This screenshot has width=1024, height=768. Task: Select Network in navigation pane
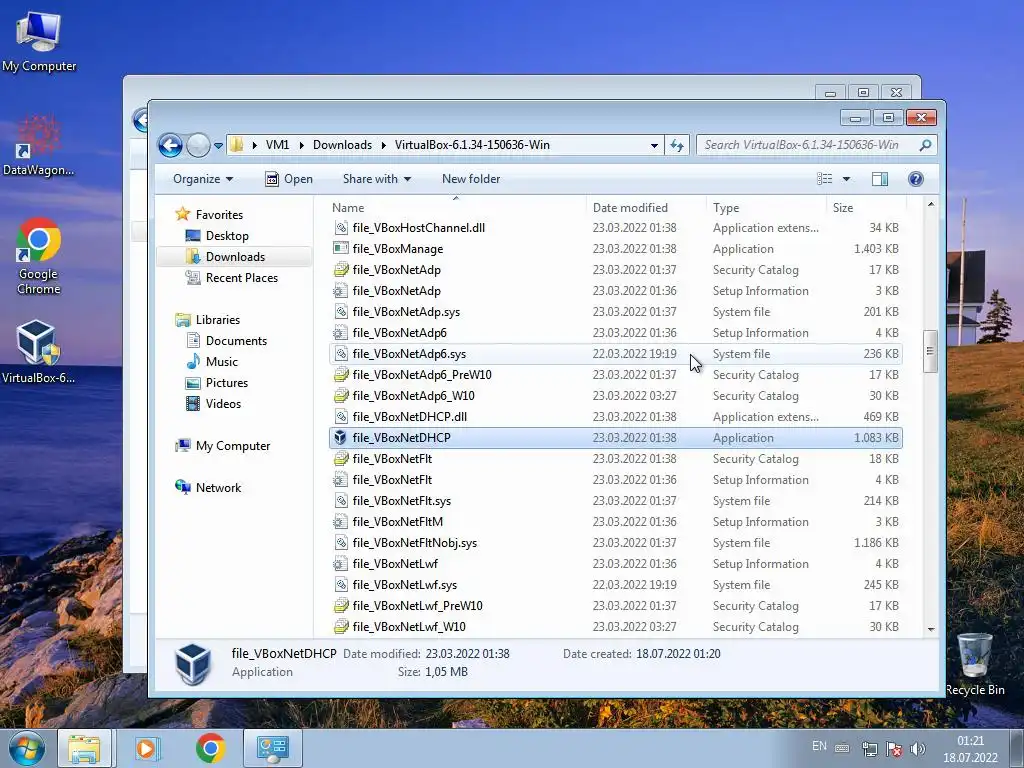click(218, 488)
